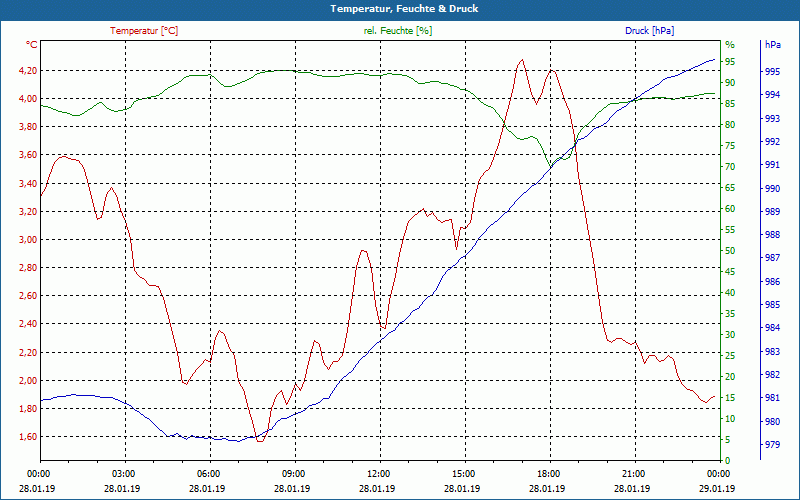Click the blue "987" pressure axis value
800x500 pixels.
point(772,258)
